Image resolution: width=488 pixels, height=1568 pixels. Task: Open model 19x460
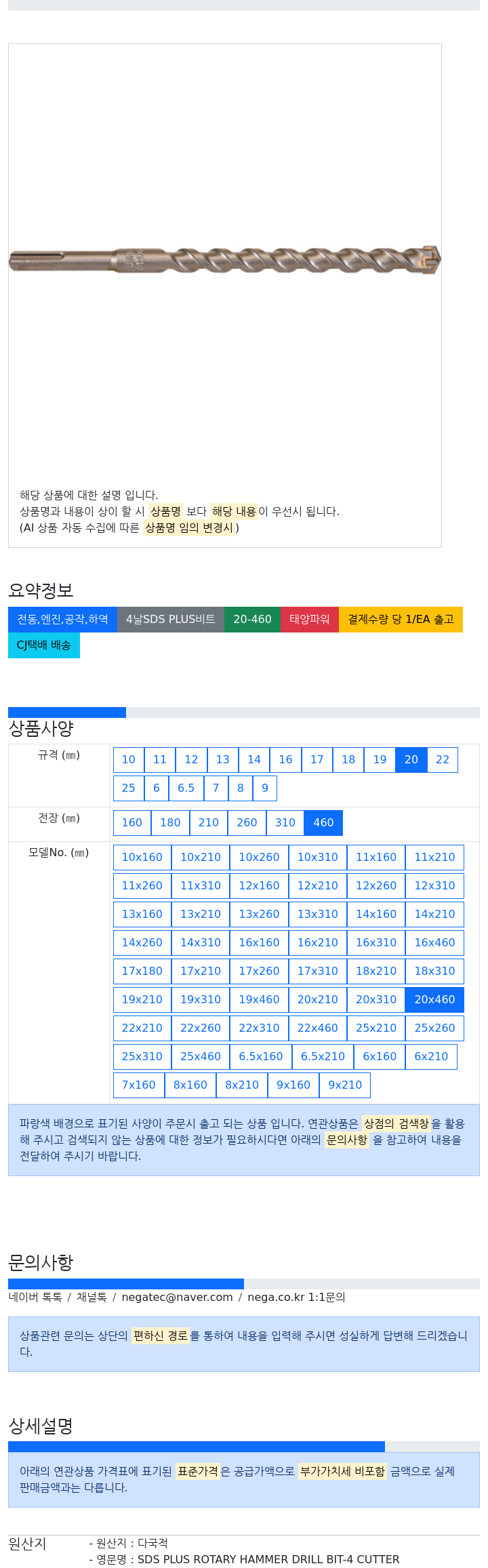pyautogui.click(x=259, y=1000)
